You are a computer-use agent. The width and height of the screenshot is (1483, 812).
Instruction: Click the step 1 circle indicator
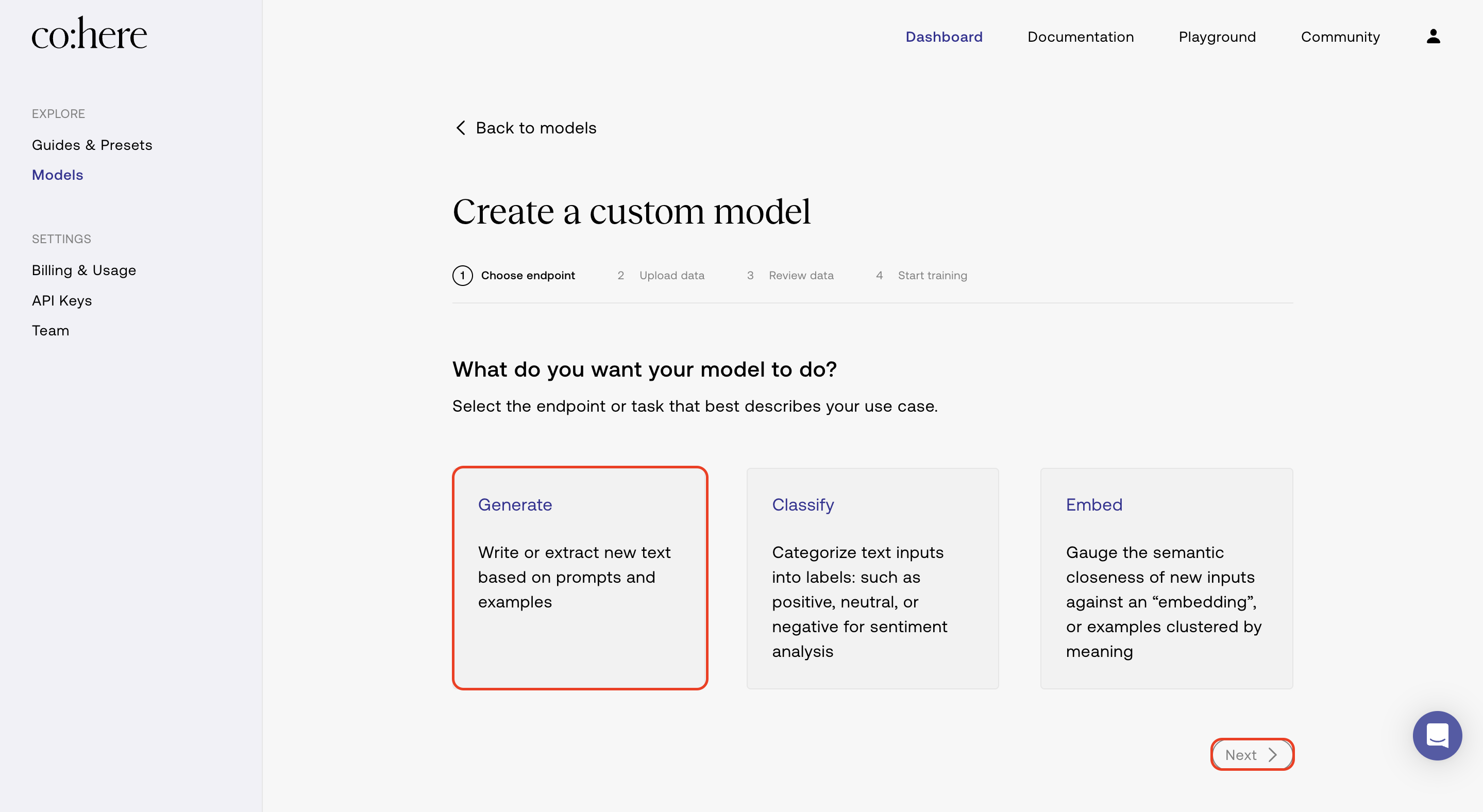tap(462, 276)
